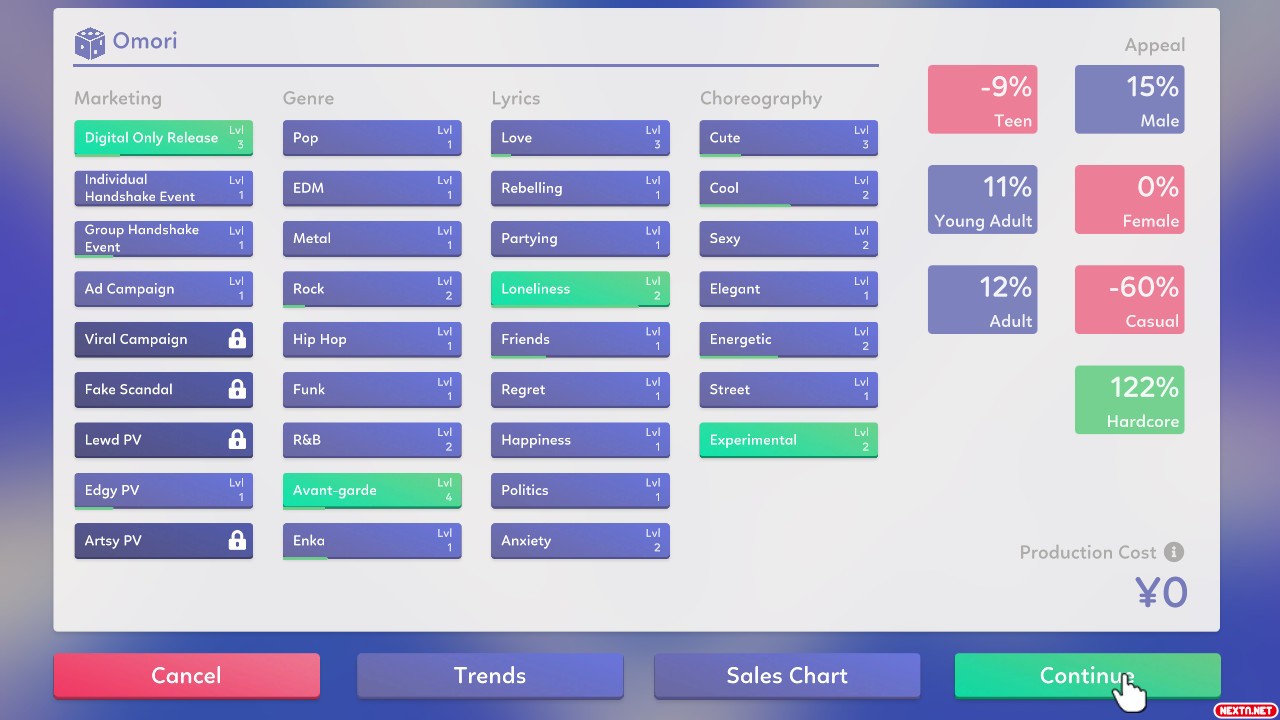Viewport: 1280px width, 720px height.
Task: Select Cute choreography
Action: 789,138
